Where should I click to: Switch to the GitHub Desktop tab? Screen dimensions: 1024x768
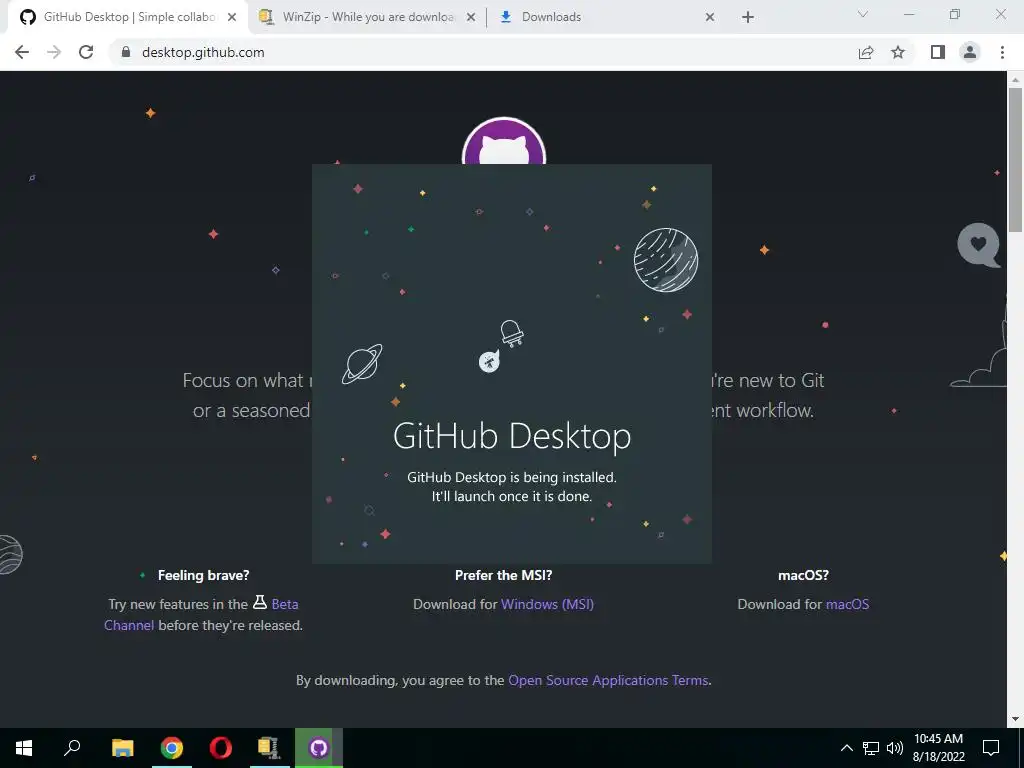[x=129, y=17]
